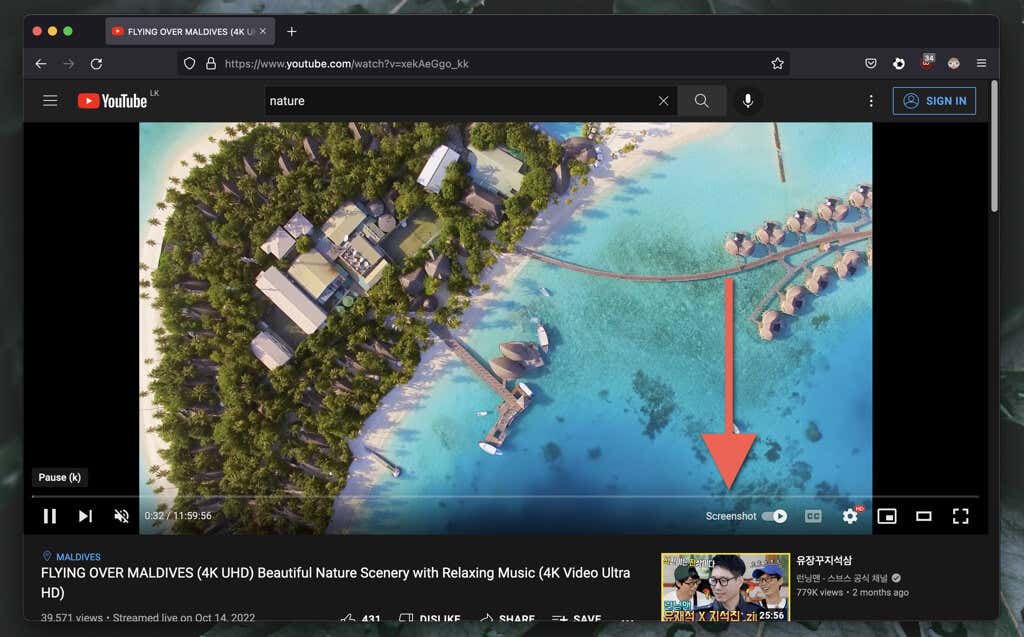
Task: Open the YouTube three-dot options menu
Action: coord(870,100)
